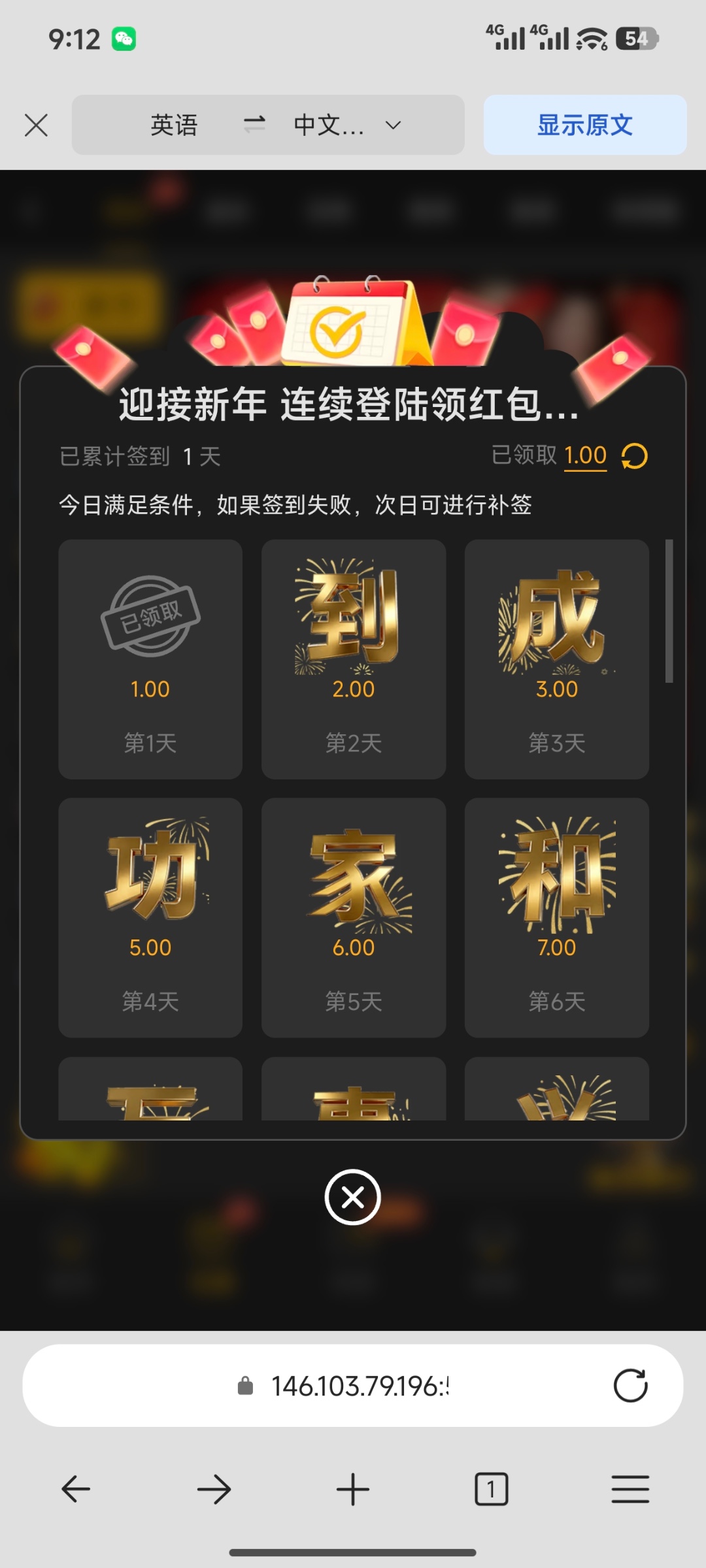Screen dimensions: 706x1568
Task: Select the Day 2 reward 2.00 card
Action: [x=354, y=659]
